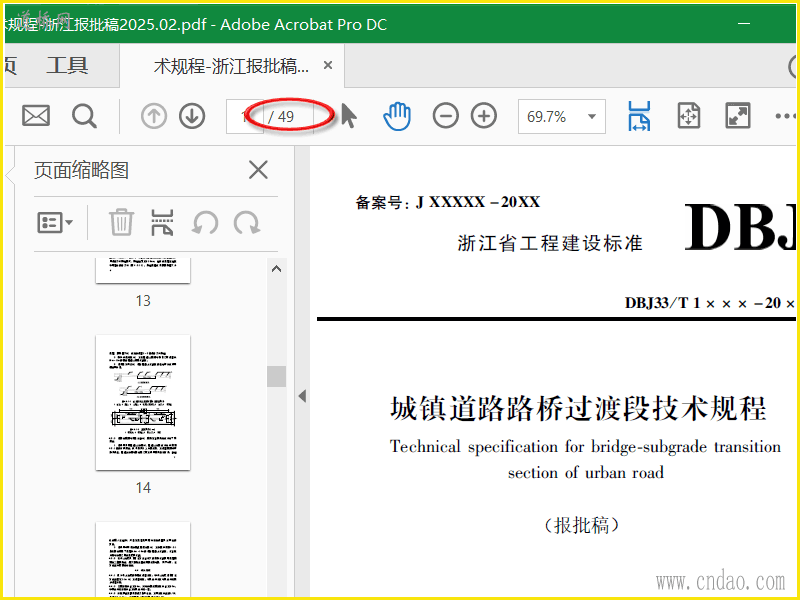800x600 pixels.
Task: Rotate pages clockwise
Action: (x=247, y=223)
